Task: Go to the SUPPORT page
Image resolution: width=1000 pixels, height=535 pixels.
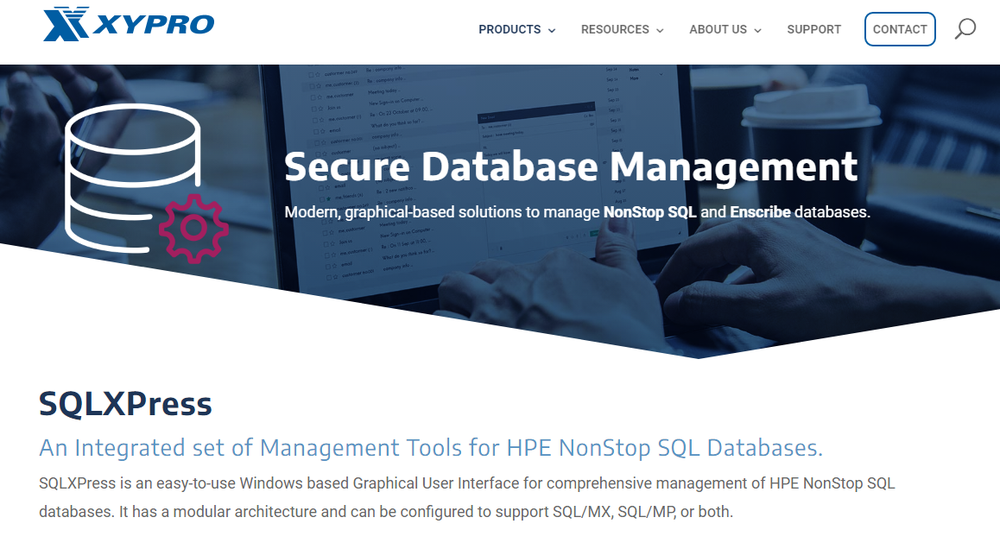Action: click(x=814, y=29)
